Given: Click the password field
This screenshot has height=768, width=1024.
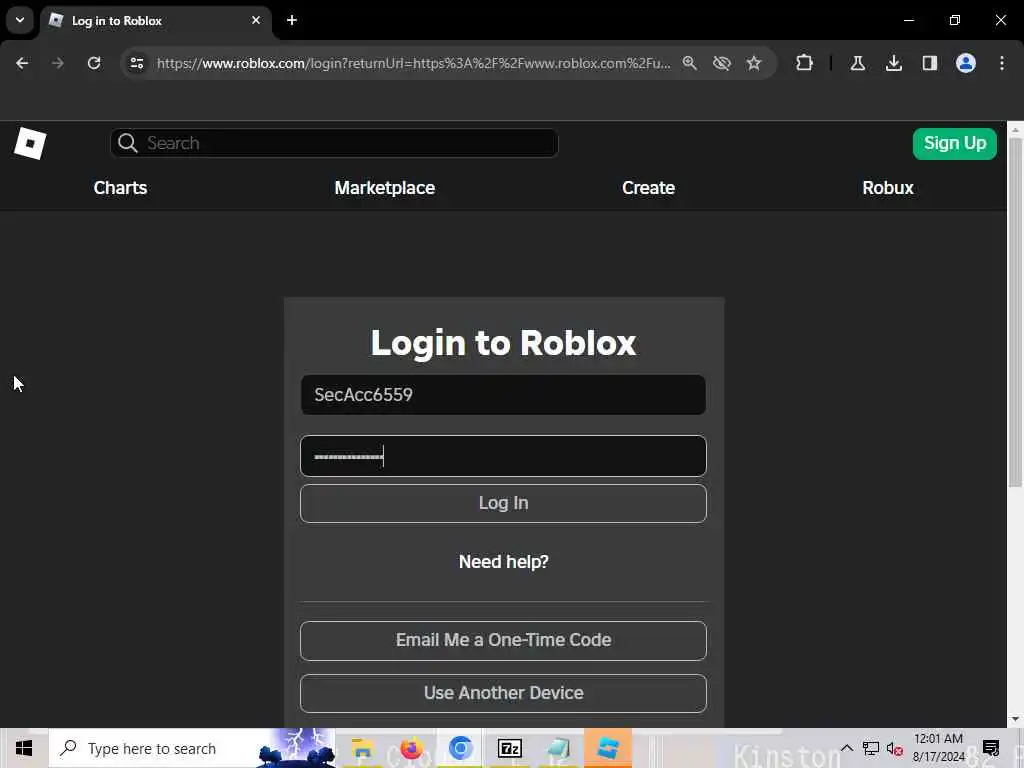Looking at the screenshot, I should (x=503, y=456).
